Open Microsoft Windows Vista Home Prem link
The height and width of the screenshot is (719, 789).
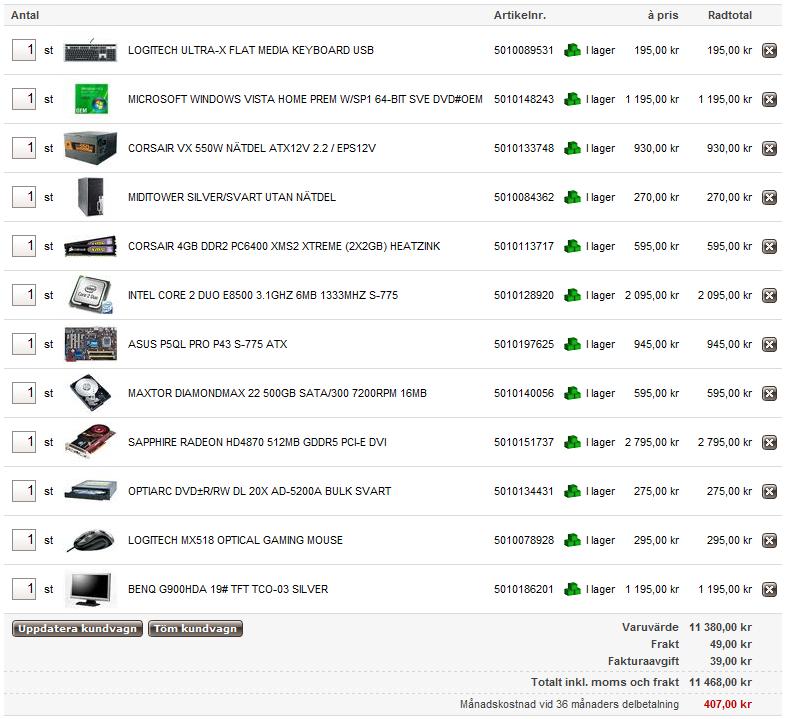tap(305, 99)
